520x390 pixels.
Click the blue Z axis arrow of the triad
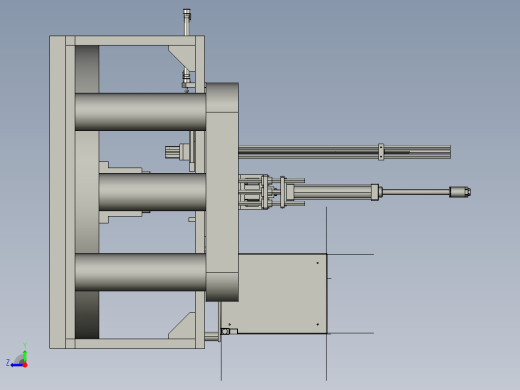16,365
